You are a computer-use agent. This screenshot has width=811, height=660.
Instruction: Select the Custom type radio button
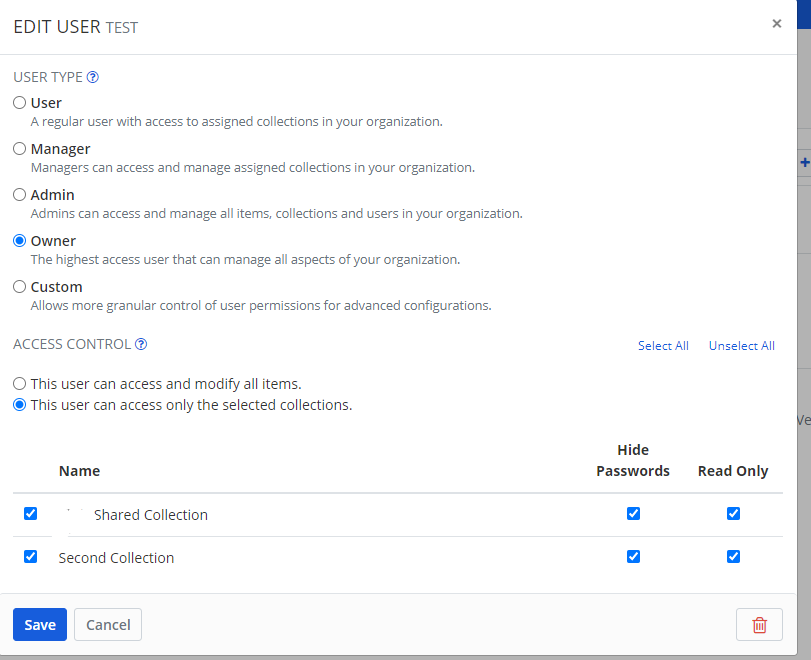pos(19,287)
